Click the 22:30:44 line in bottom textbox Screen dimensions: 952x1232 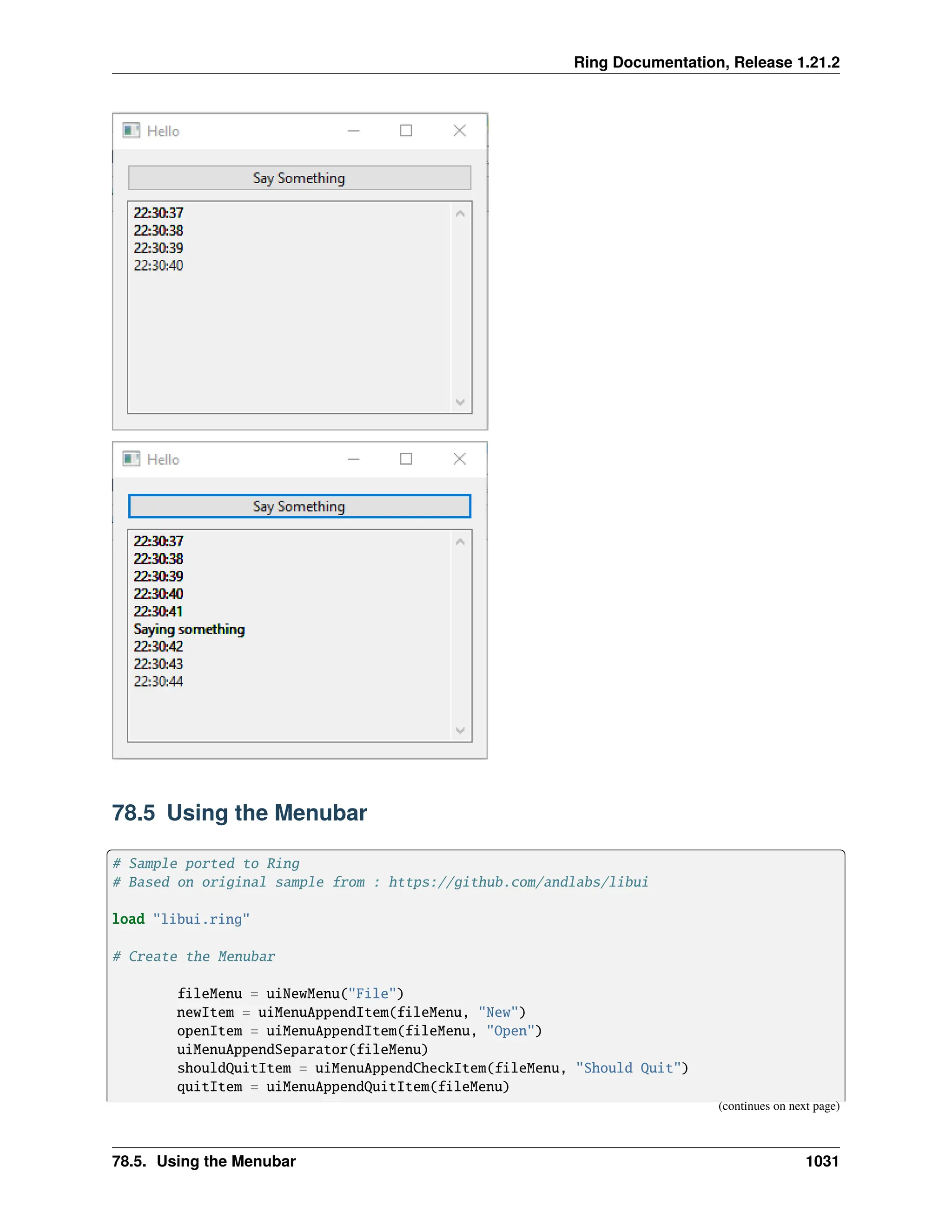(x=159, y=682)
